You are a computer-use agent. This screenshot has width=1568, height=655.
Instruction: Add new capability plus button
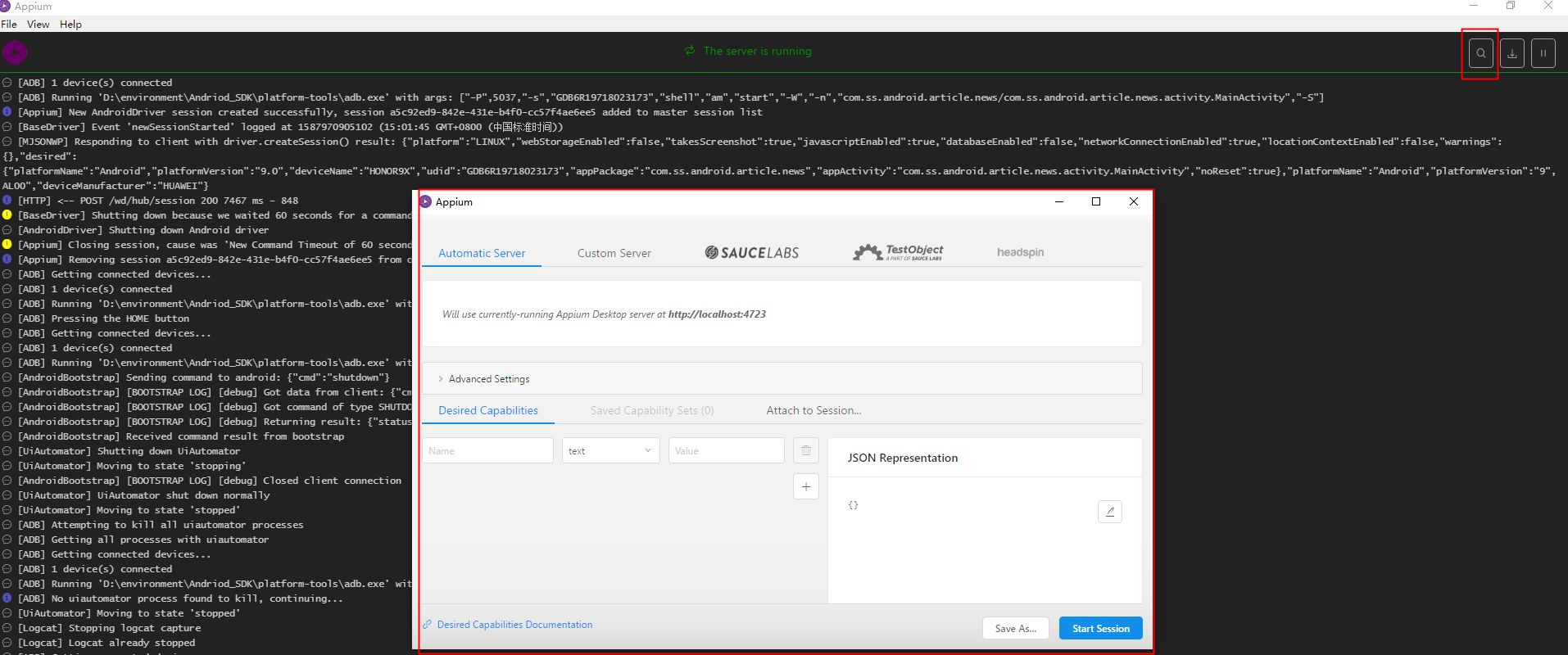(806, 486)
